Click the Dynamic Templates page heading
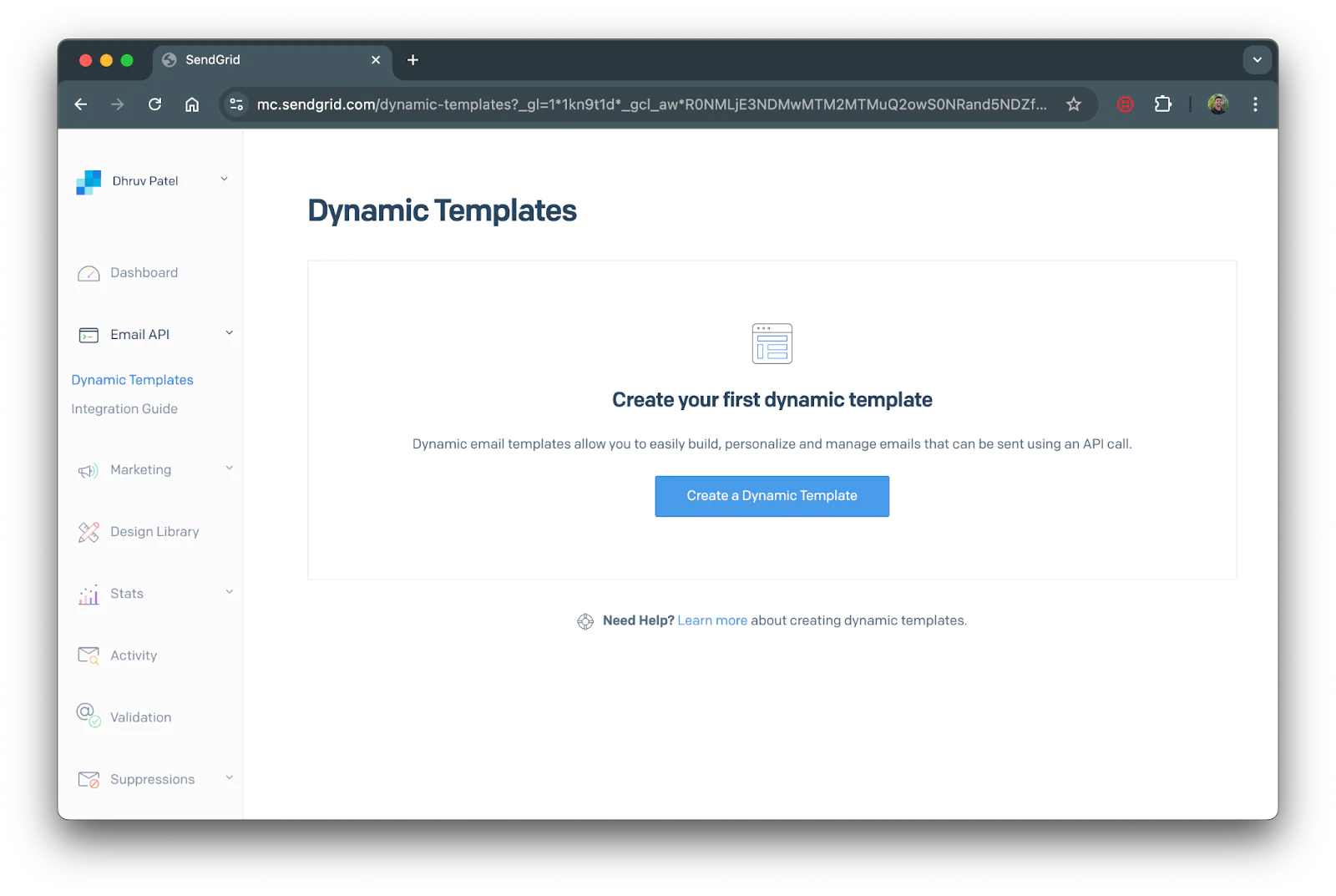Viewport: 1336px width, 896px height. pos(443,211)
